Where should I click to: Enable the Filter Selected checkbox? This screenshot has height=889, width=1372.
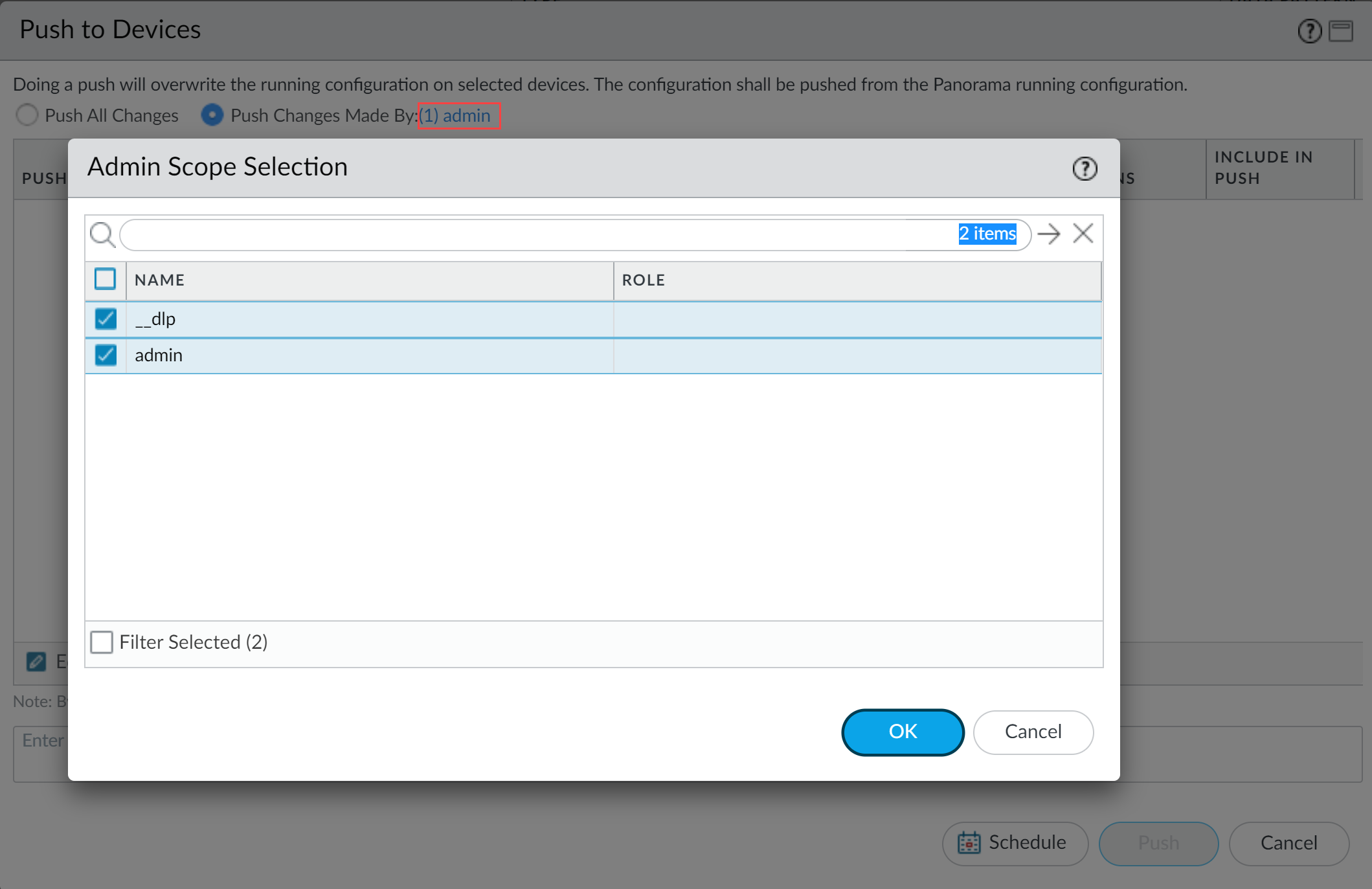(102, 642)
